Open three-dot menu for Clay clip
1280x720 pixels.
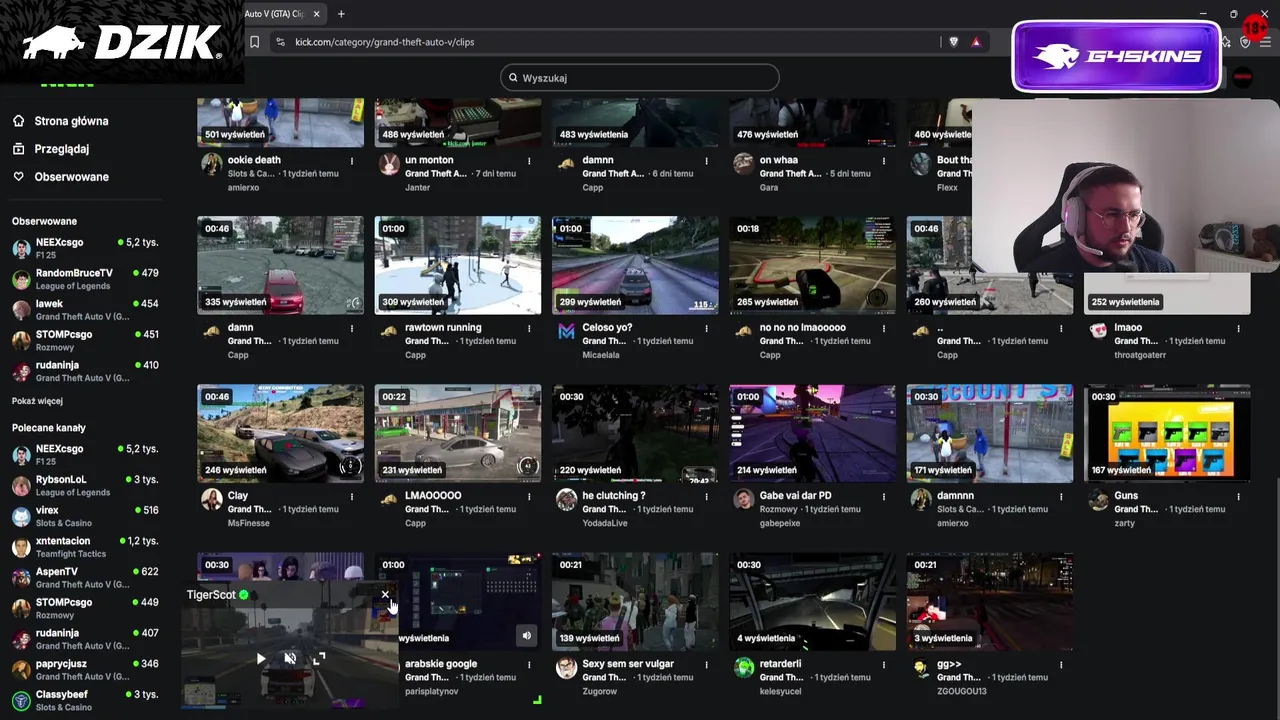(352, 496)
